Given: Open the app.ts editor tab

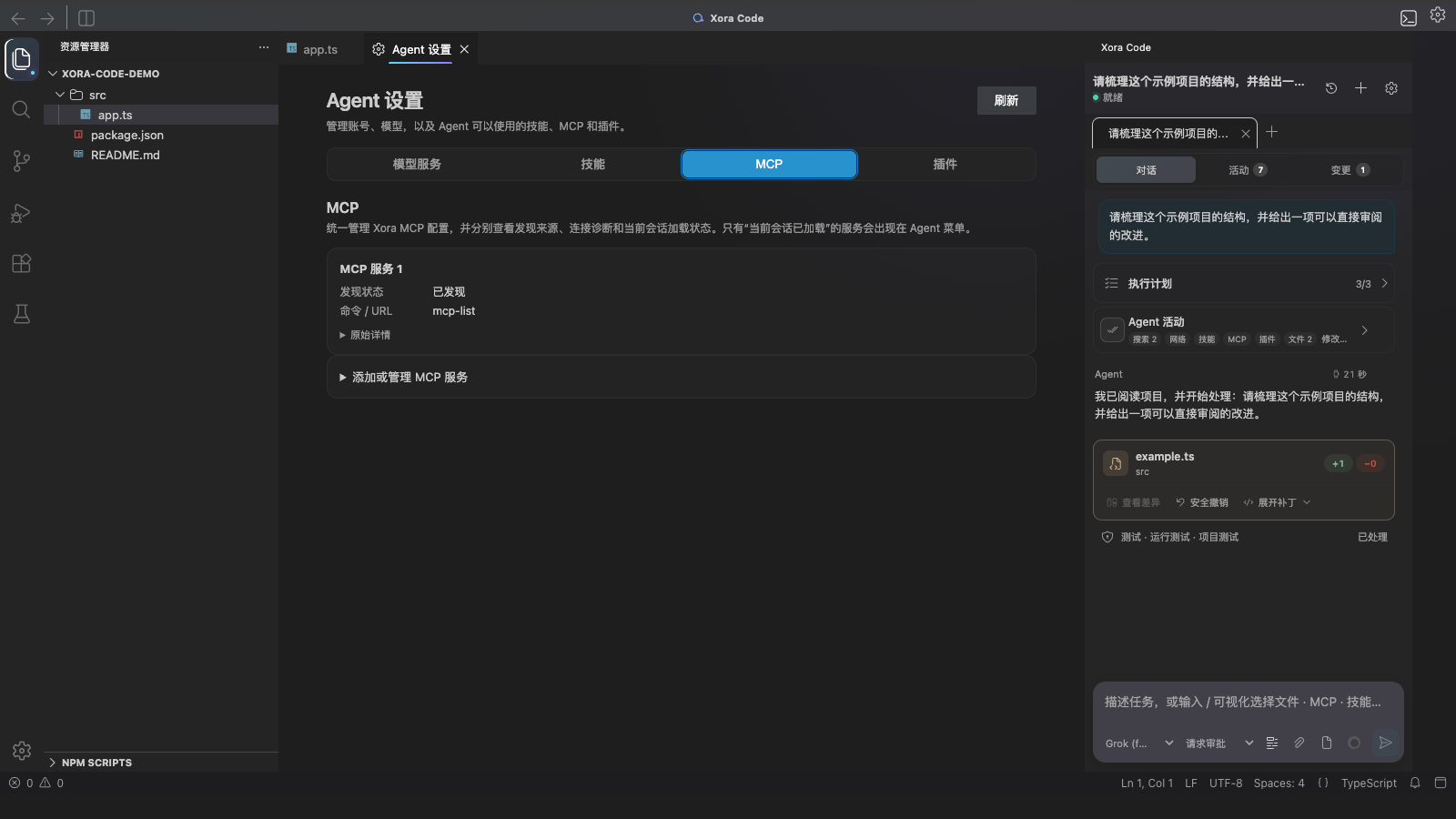Looking at the screenshot, I should [312, 49].
